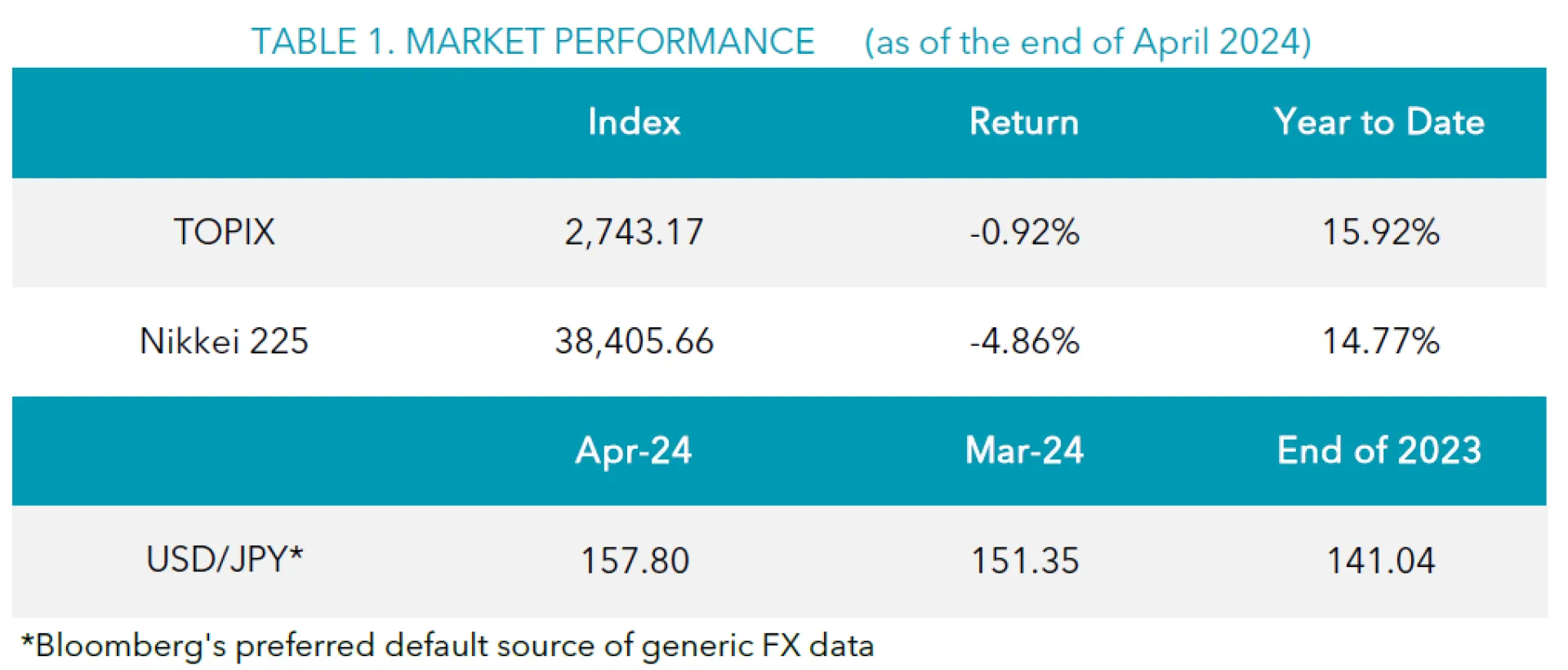Click the Bloomberg FX data footnote
1568x670 pixels.
pos(447,646)
